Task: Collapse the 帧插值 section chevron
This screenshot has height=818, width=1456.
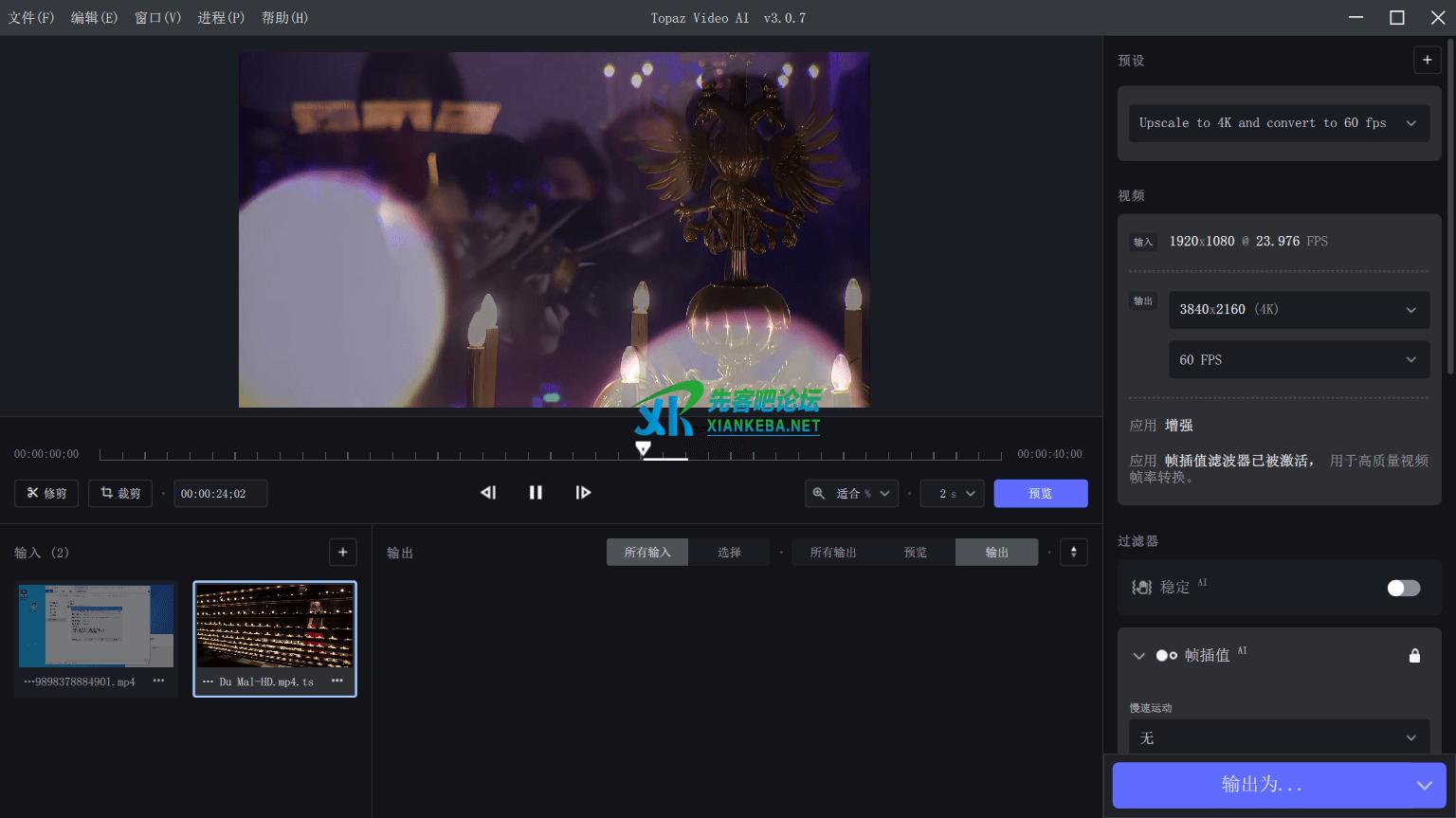Action: [1138, 656]
